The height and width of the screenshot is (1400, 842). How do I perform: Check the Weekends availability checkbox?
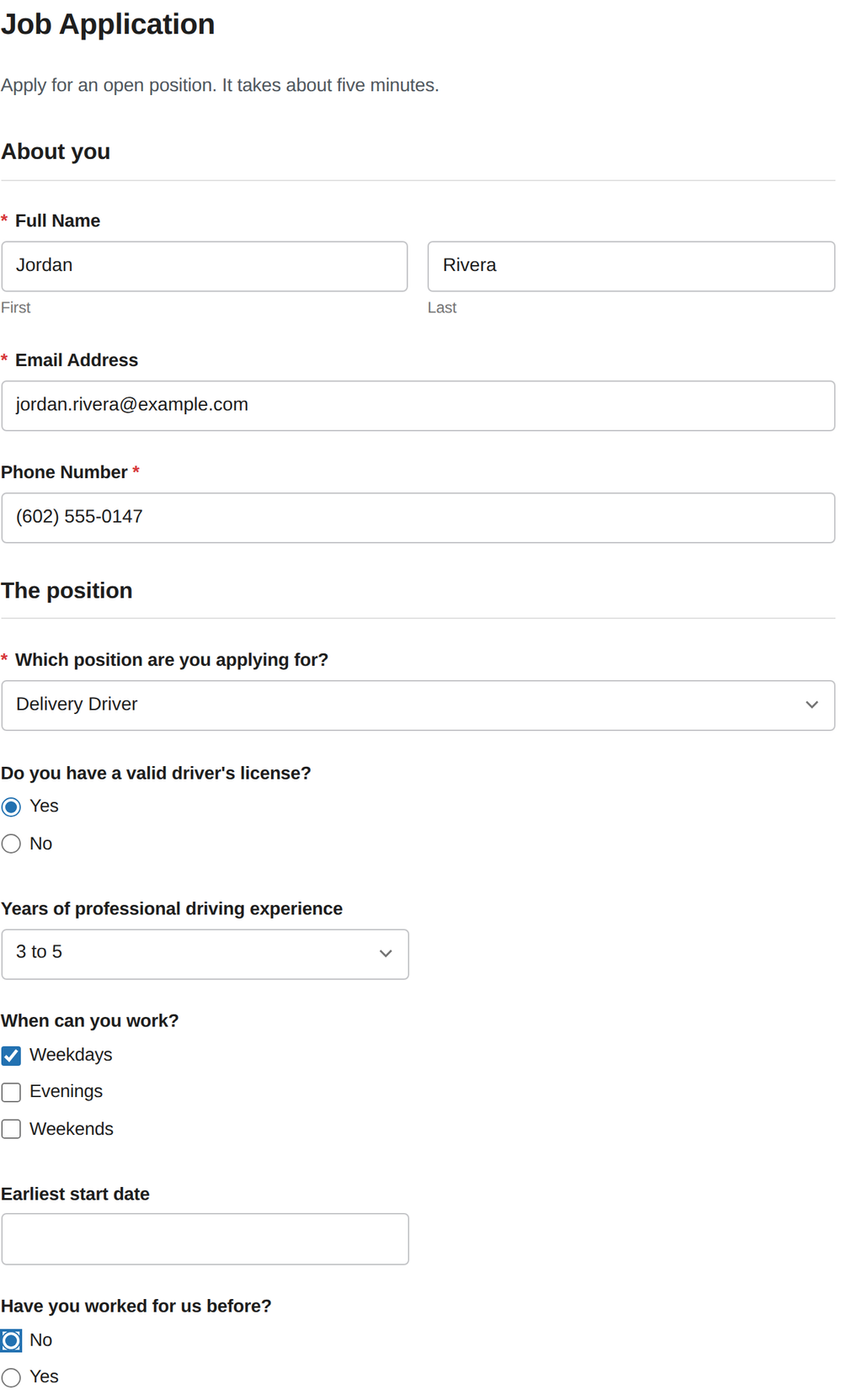11,1129
